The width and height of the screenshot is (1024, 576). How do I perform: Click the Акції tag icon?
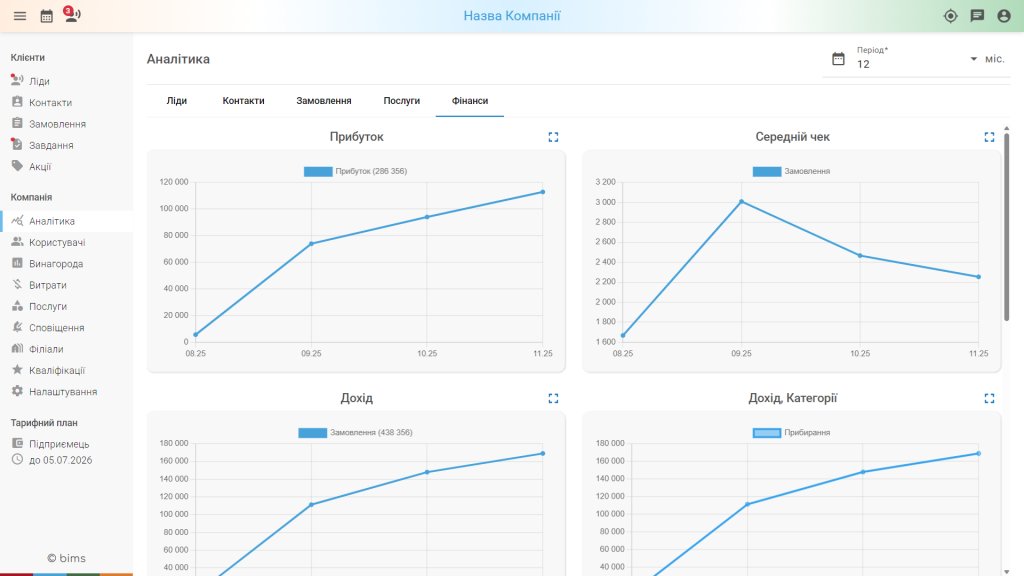pyautogui.click(x=17, y=166)
